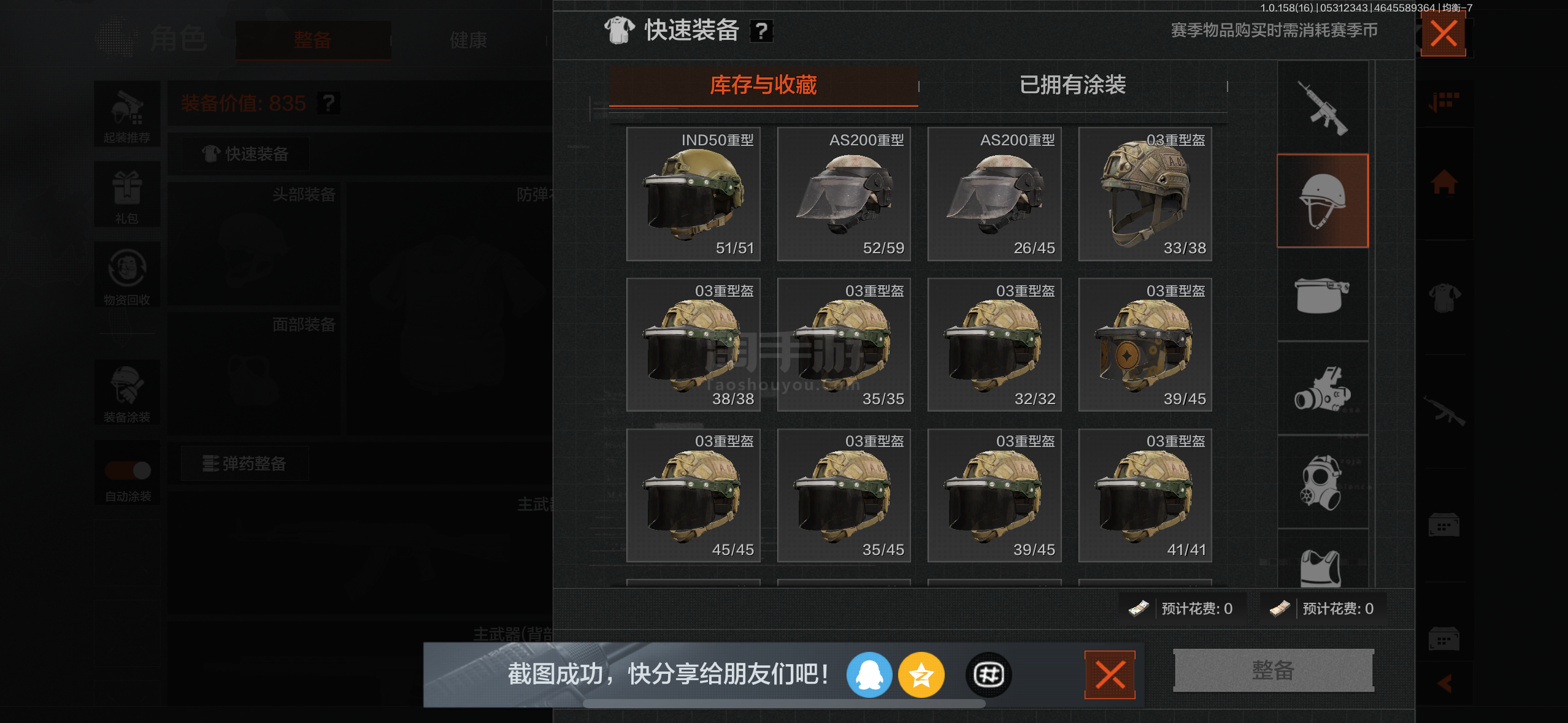1568x723 pixels.
Task: Choose the night vision camera category icon
Action: point(1323,389)
